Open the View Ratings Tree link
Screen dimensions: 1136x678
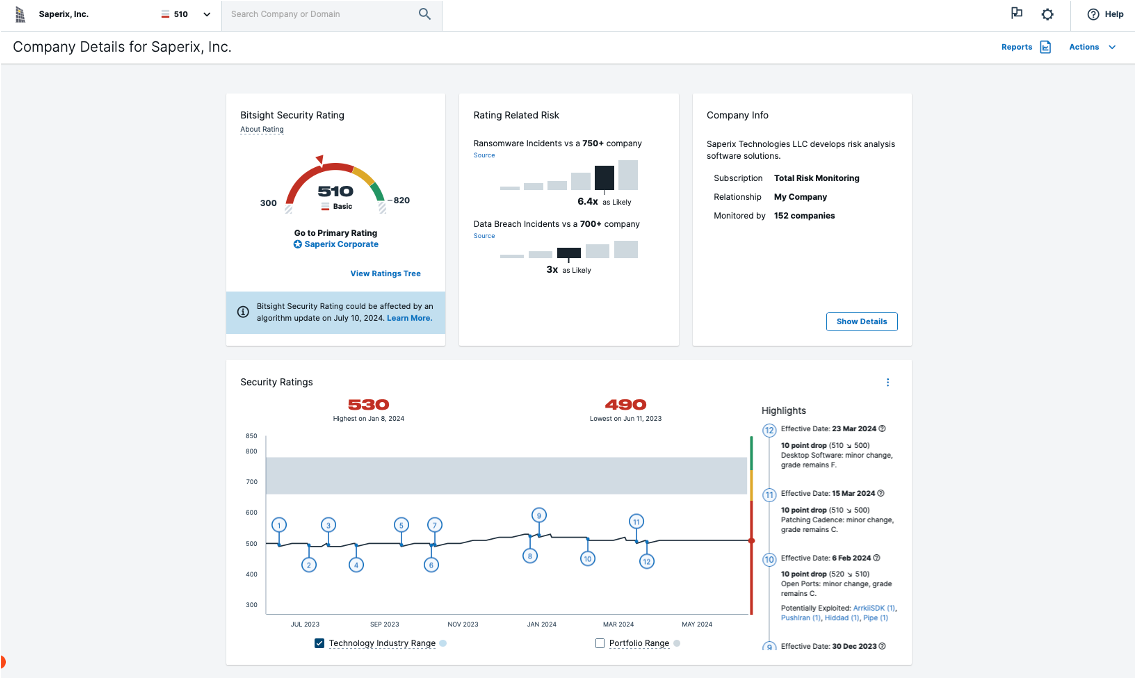click(x=385, y=274)
